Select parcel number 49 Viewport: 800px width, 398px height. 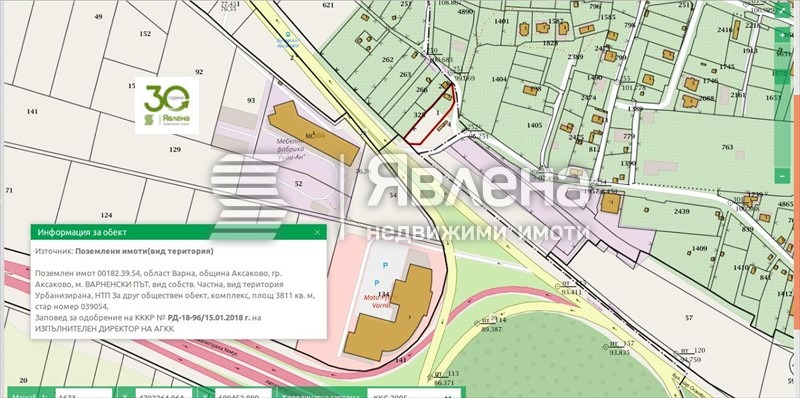coord(98,16)
